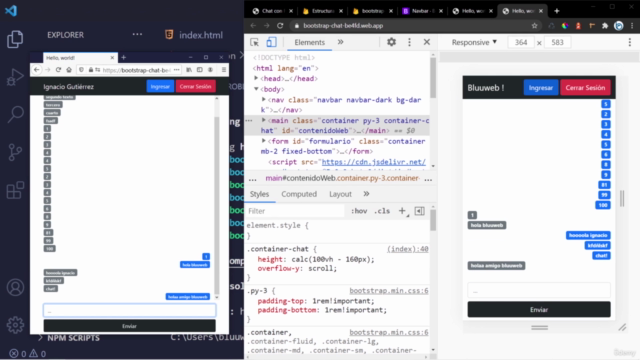Go back in the Firefox window
Viewport: 640px width, 360px height.
[x=37, y=70]
